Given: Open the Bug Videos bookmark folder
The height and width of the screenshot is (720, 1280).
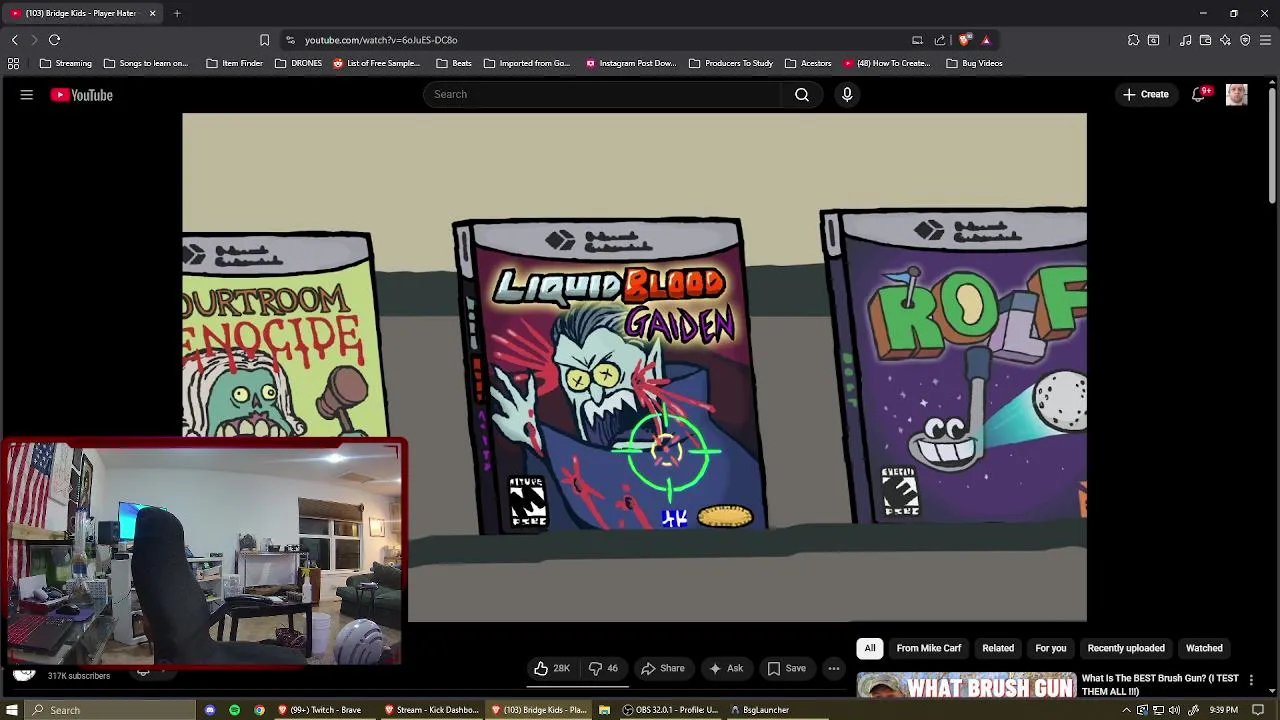Looking at the screenshot, I should (x=974, y=63).
